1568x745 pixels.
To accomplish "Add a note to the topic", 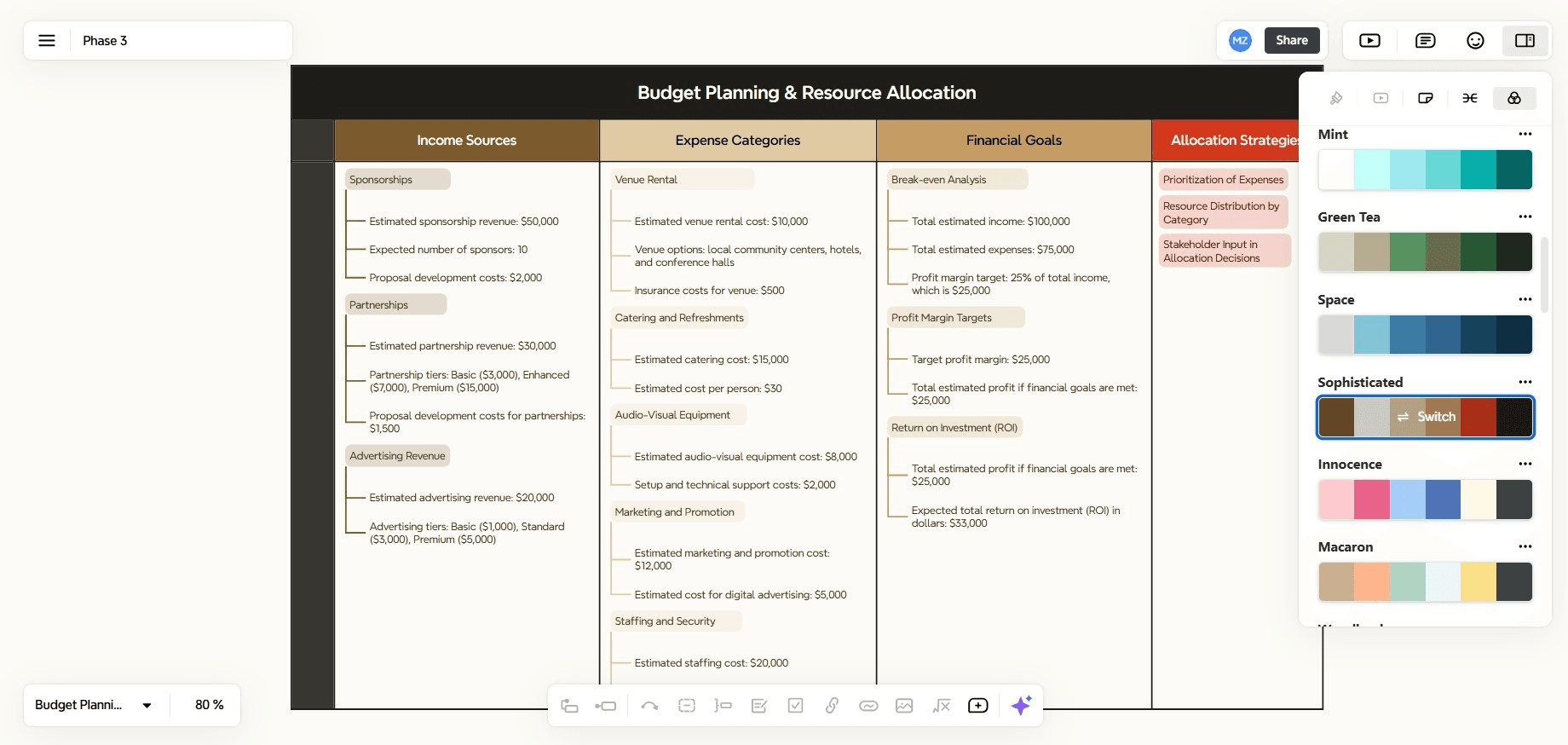I will (x=759, y=706).
